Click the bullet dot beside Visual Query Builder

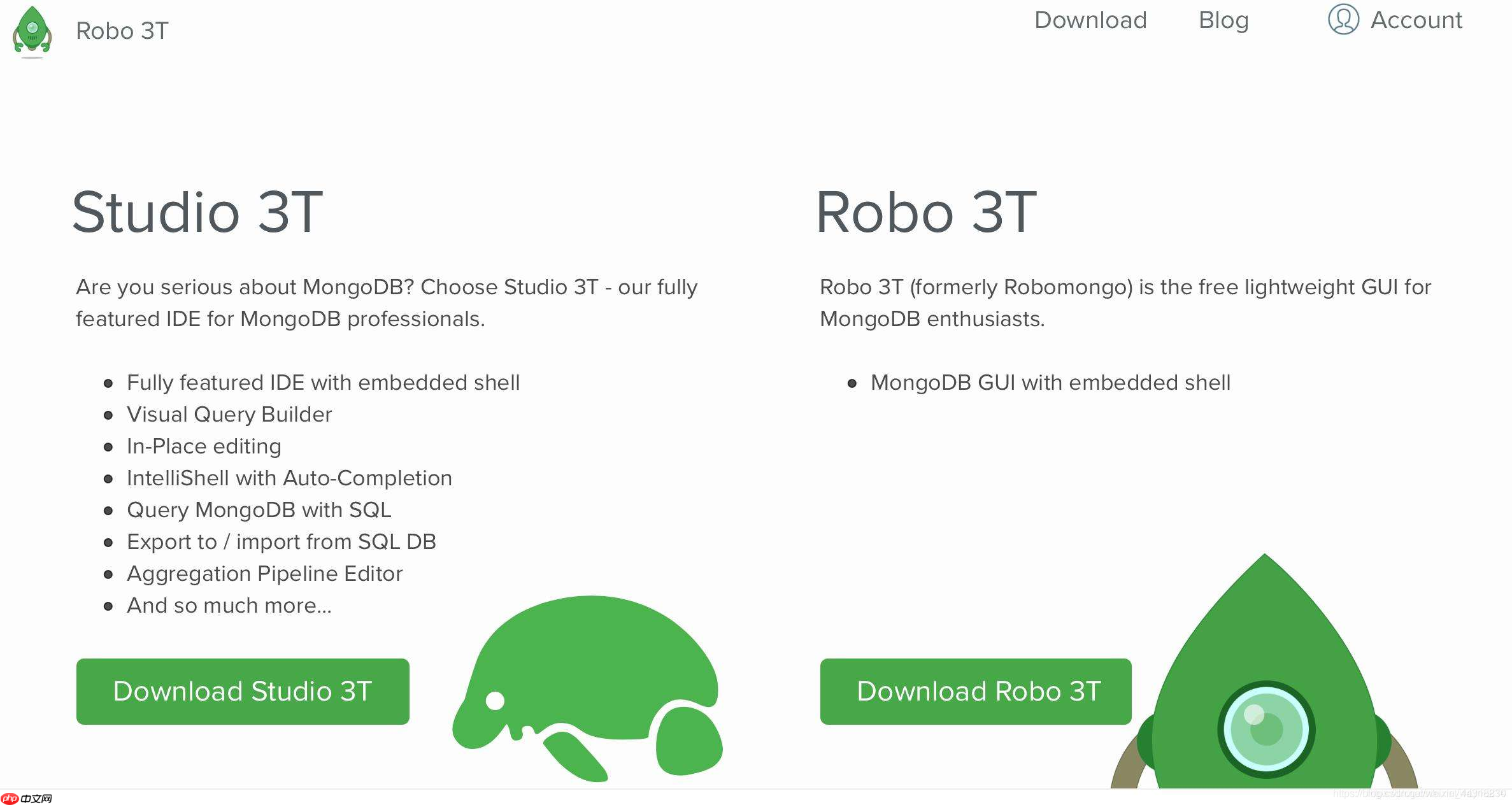tap(107, 417)
